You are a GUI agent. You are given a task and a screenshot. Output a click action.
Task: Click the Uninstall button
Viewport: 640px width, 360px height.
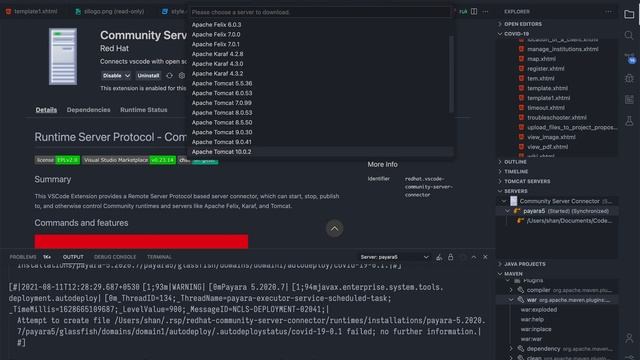(x=148, y=76)
